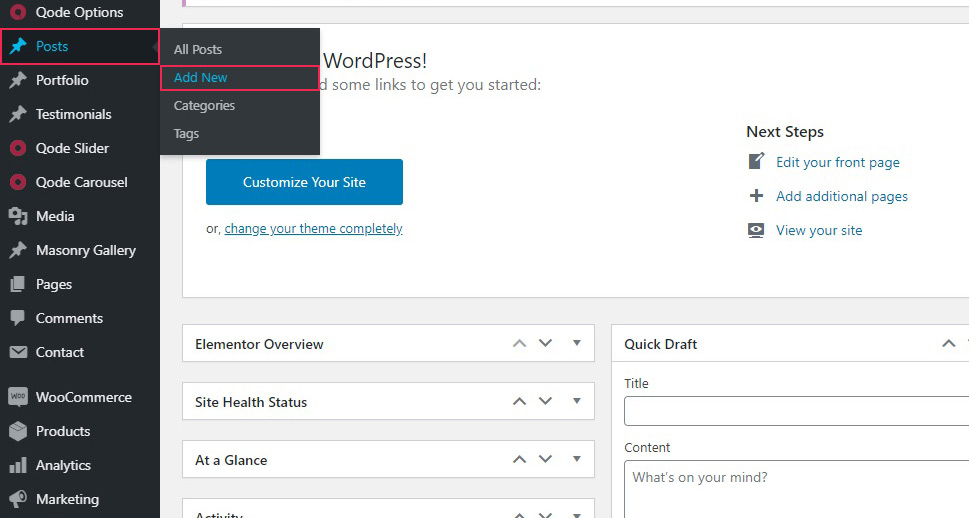Click the Analytics bar chart icon
This screenshot has width=969, height=518.
[18, 465]
